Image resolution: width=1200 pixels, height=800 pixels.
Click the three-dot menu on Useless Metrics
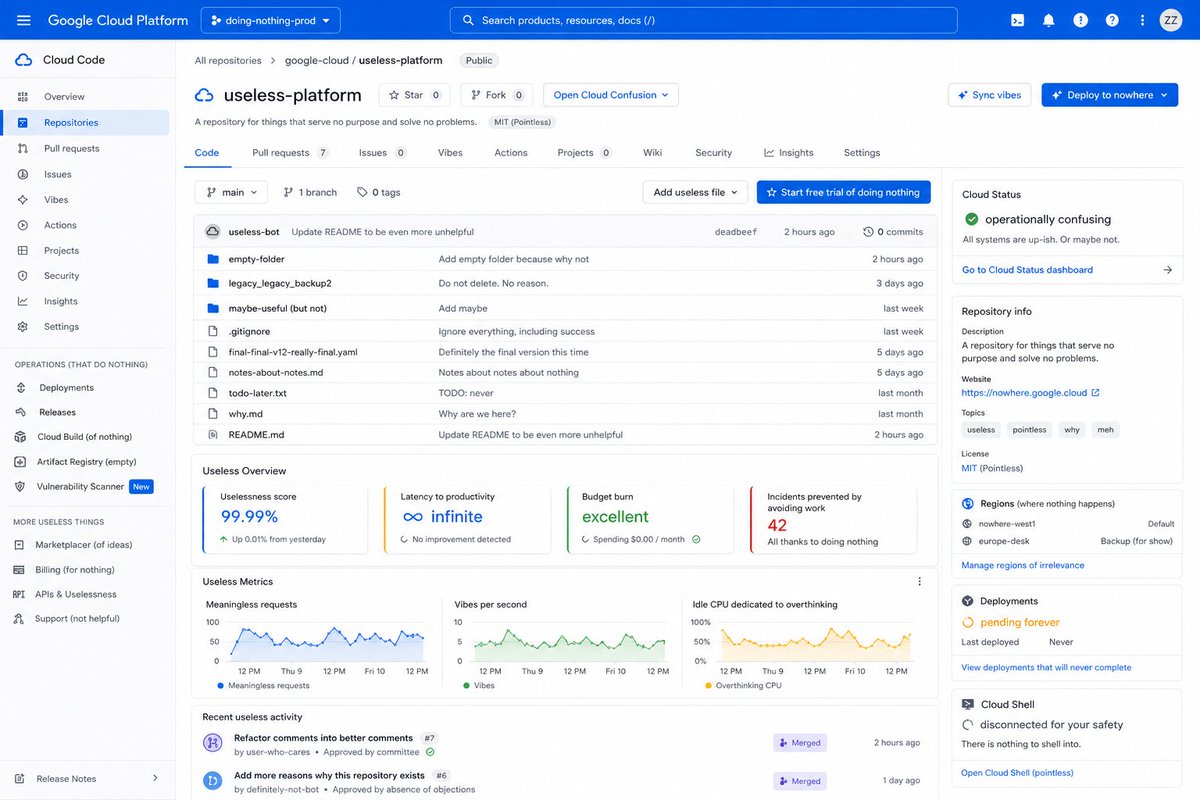(x=920, y=581)
